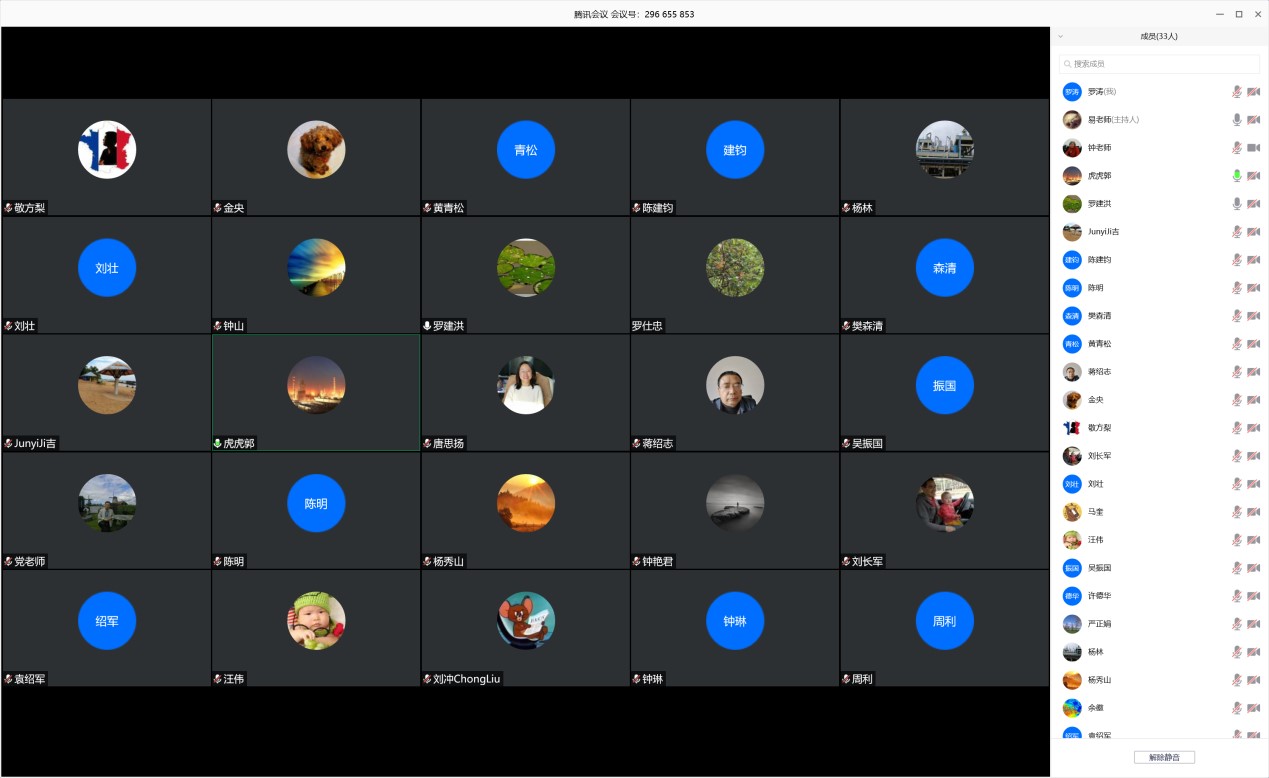
Task: Click the muted microphone icon beside 罗涛(我)
Action: coord(1237,92)
